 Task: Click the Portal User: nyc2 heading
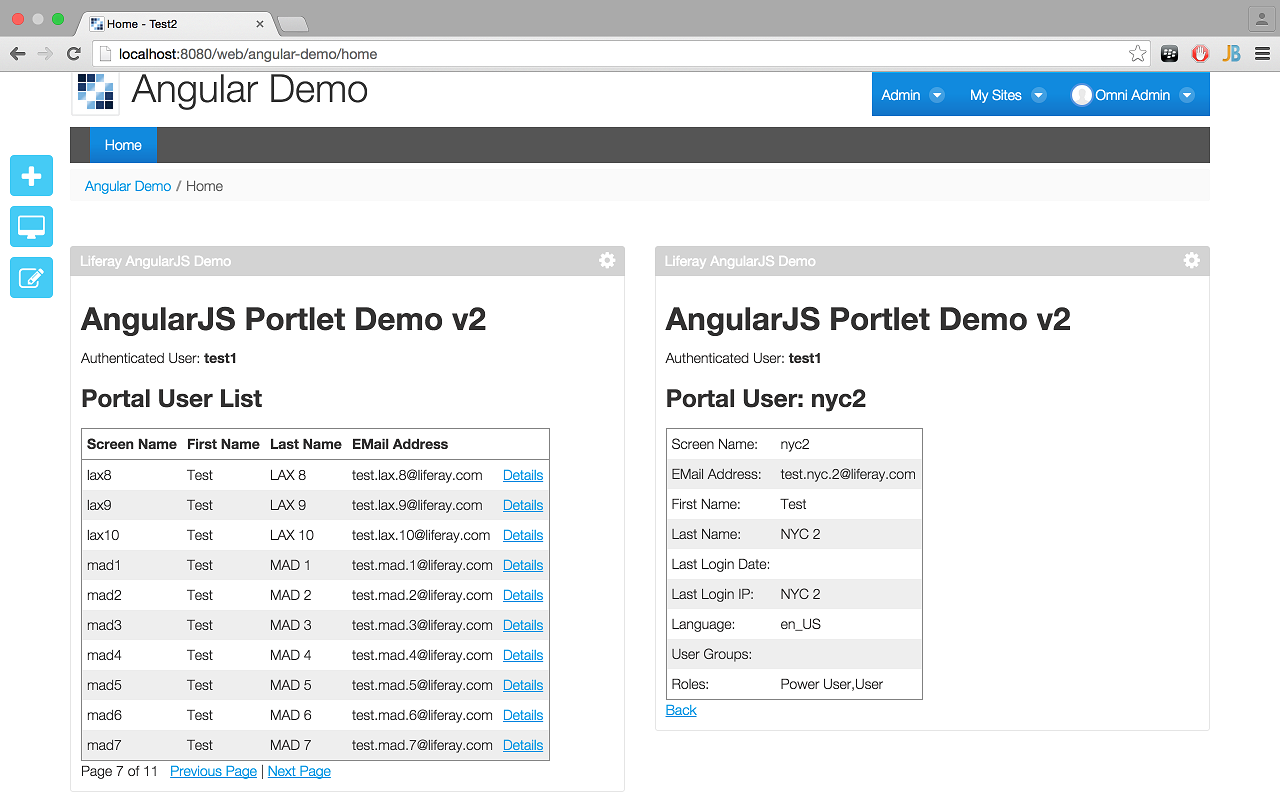[766, 399]
